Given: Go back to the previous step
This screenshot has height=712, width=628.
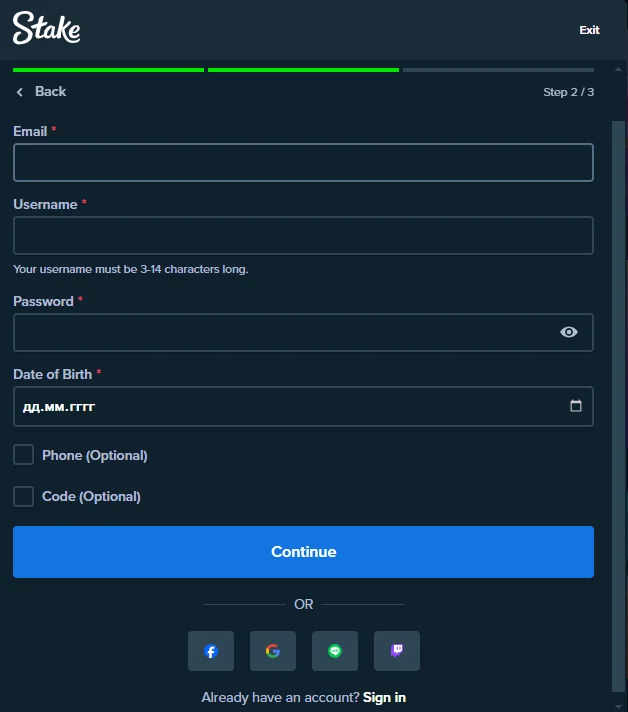Looking at the screenshot, I should 41,91.
